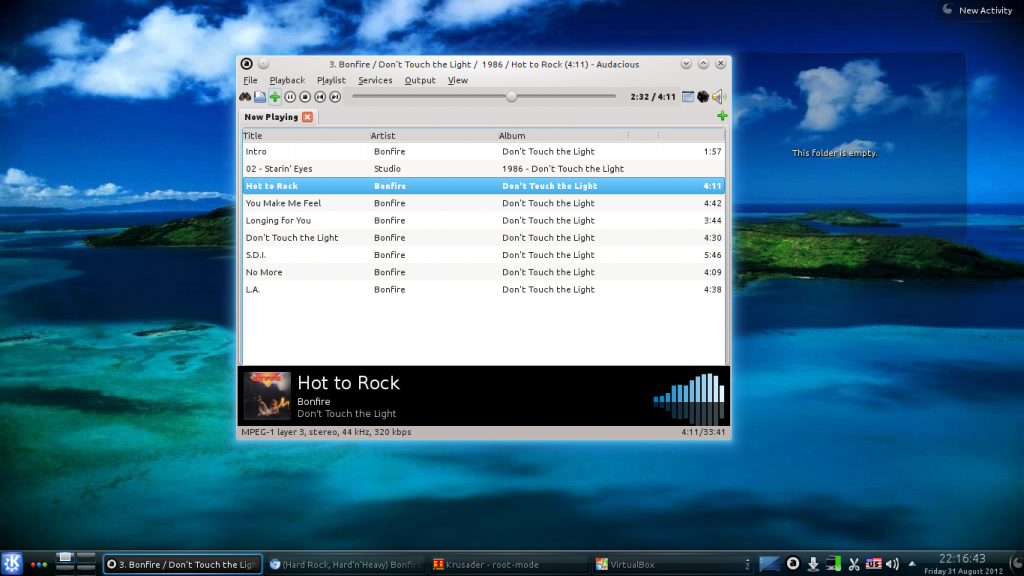
Task: Open the File menu
Action: point(250,80)
